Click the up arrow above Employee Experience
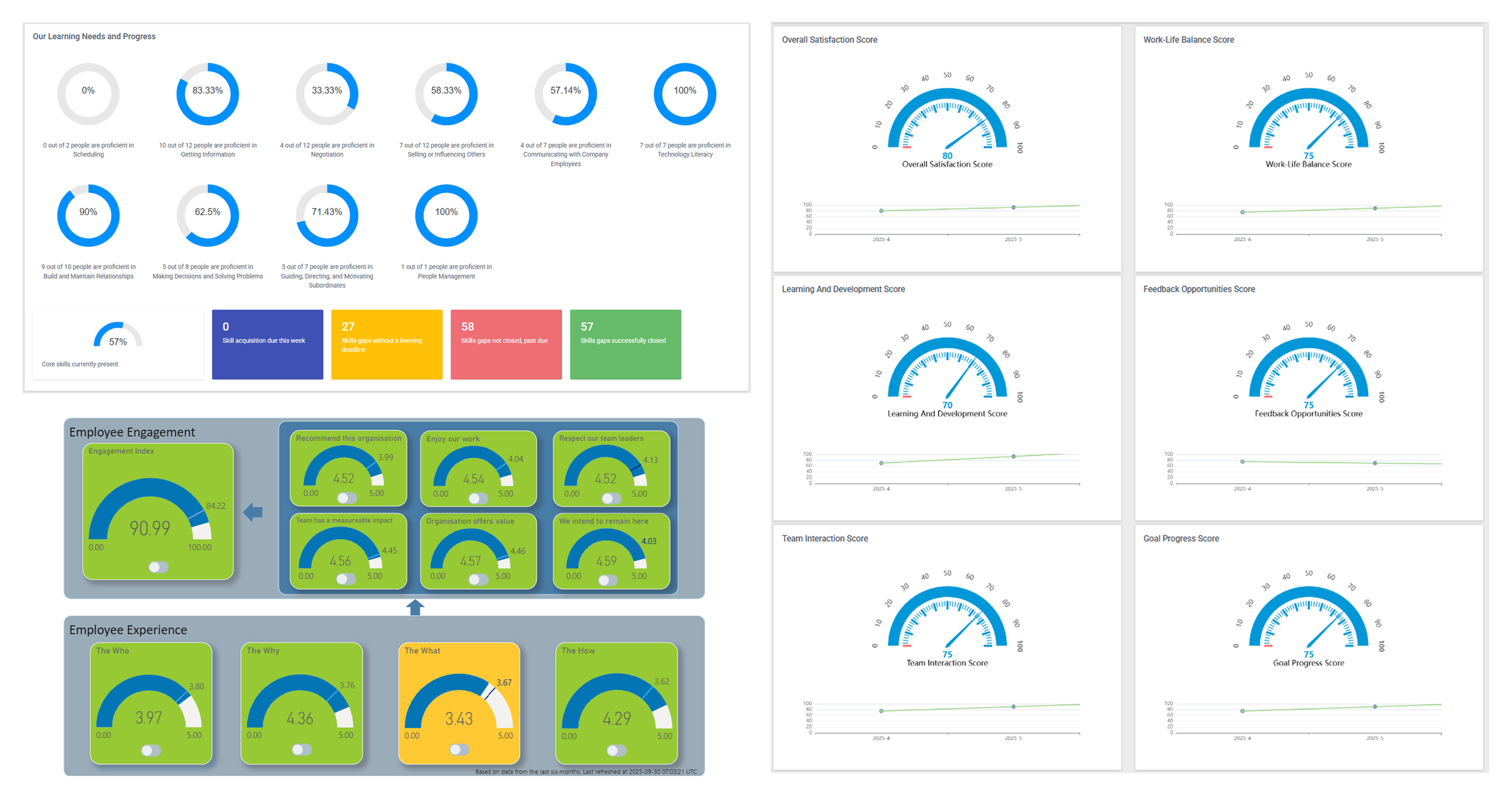The width and height of the screenshot is (1512, 793). [415, 607]
